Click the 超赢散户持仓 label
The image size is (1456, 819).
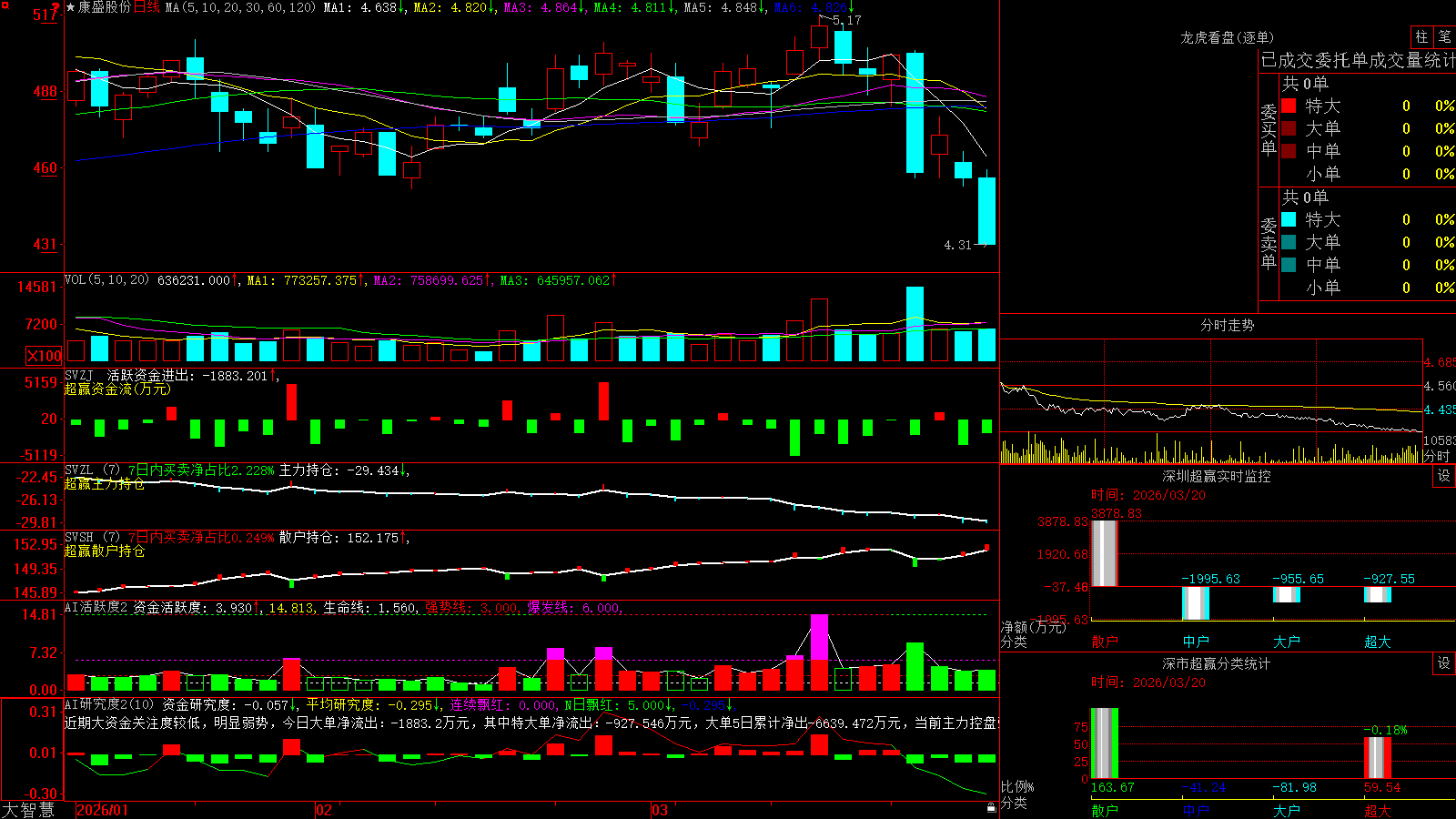click(x=105, y=551)
